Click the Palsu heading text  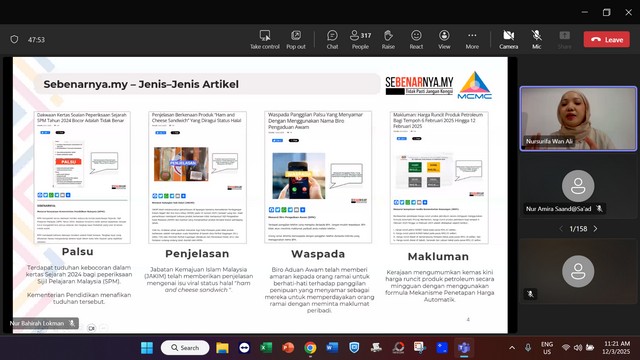tap(78, 251)
